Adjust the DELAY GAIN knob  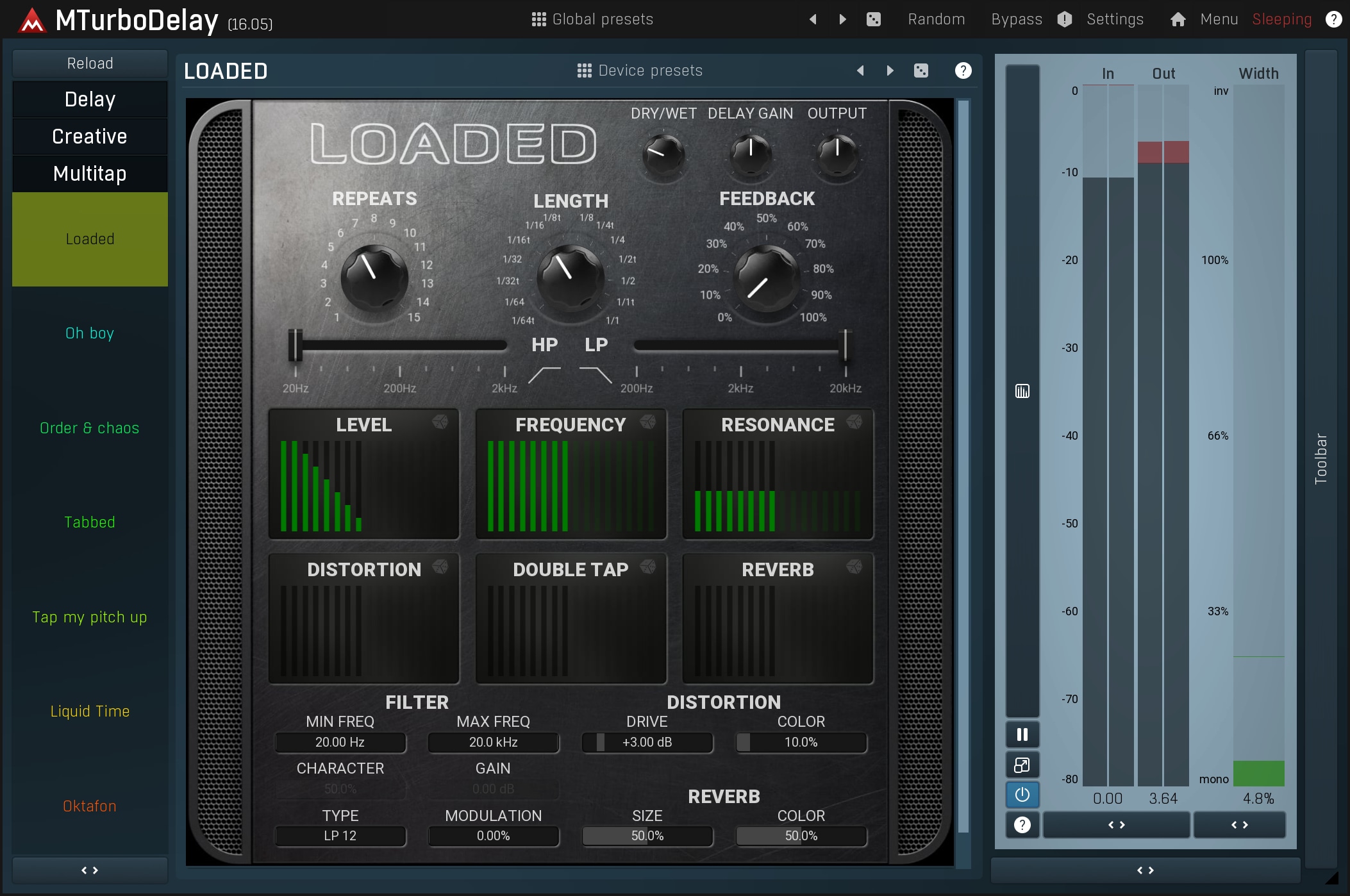click(751, 154)
